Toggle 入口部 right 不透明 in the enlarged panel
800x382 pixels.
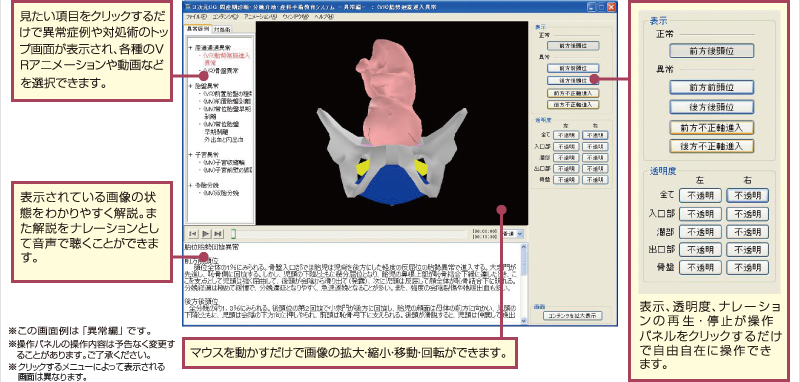click(747, 214)
